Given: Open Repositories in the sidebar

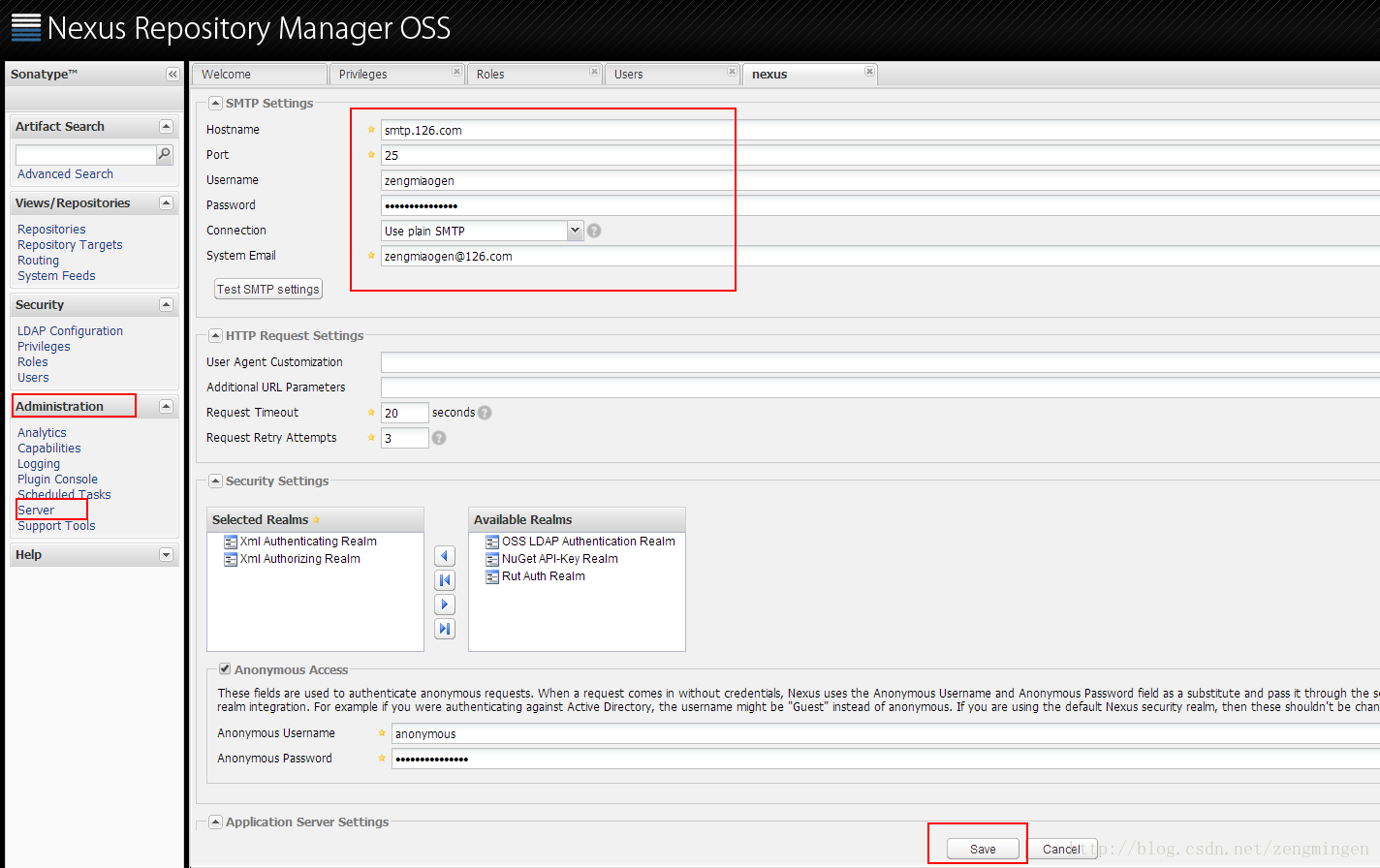Looking at the screenshot, I should (51, 230).
